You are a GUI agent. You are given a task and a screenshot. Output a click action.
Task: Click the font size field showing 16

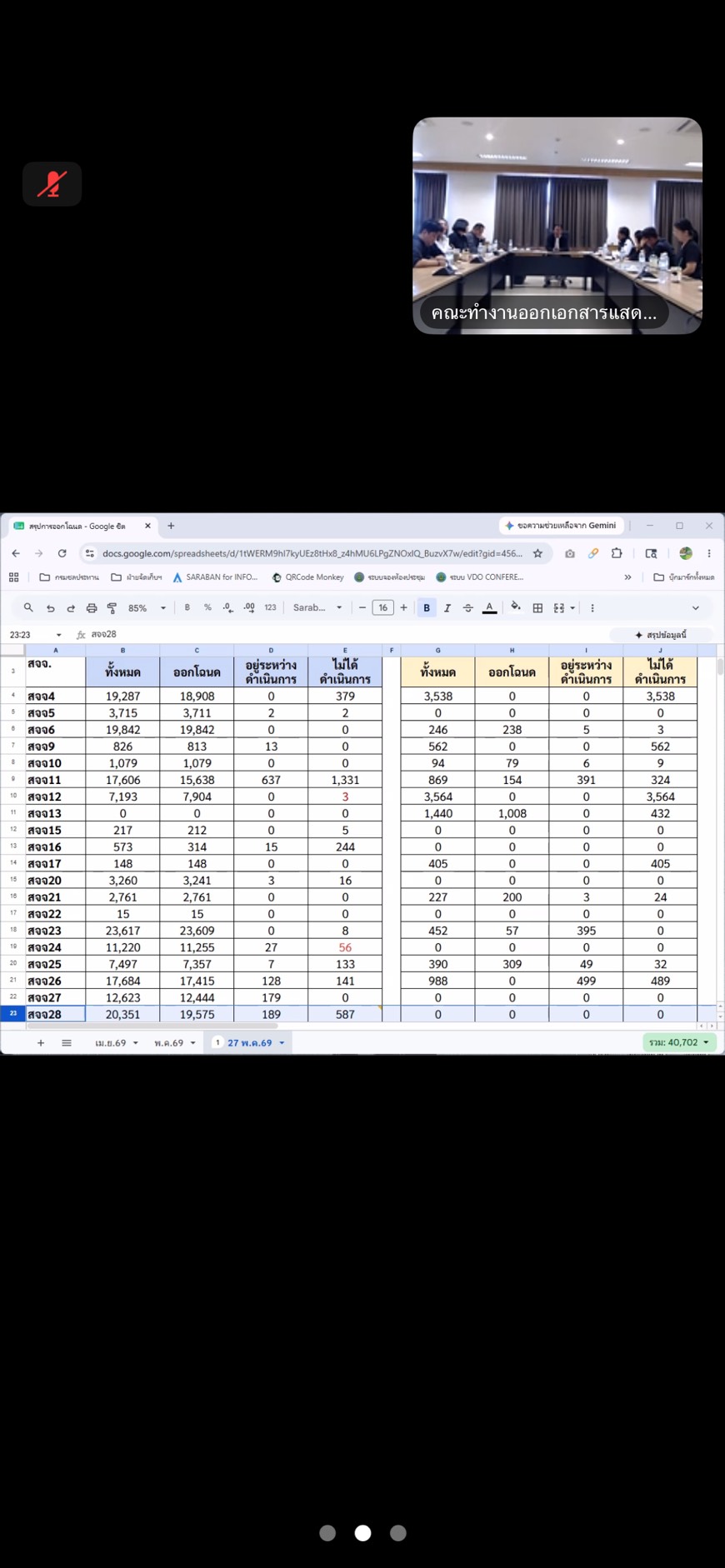tap(382, 607)
